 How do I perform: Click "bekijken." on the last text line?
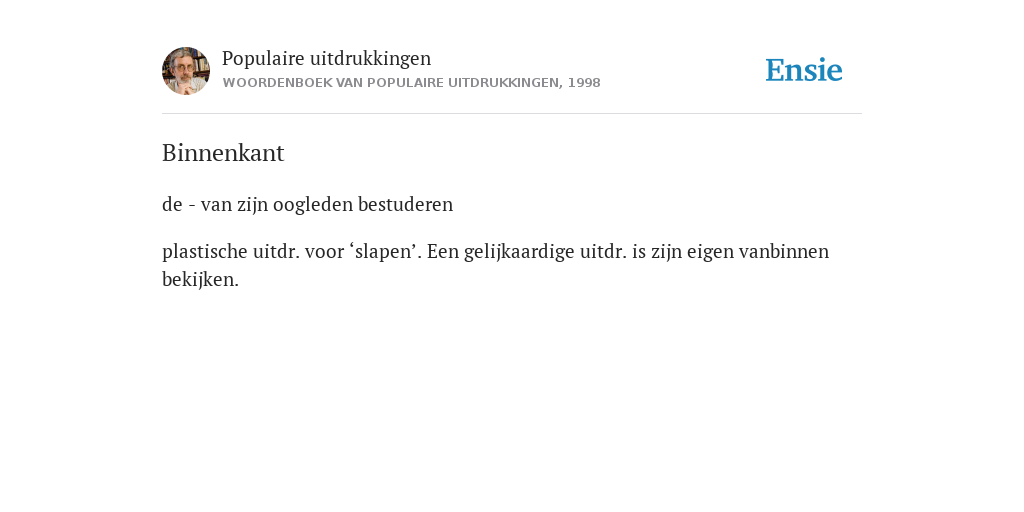(x=200, y=280)
